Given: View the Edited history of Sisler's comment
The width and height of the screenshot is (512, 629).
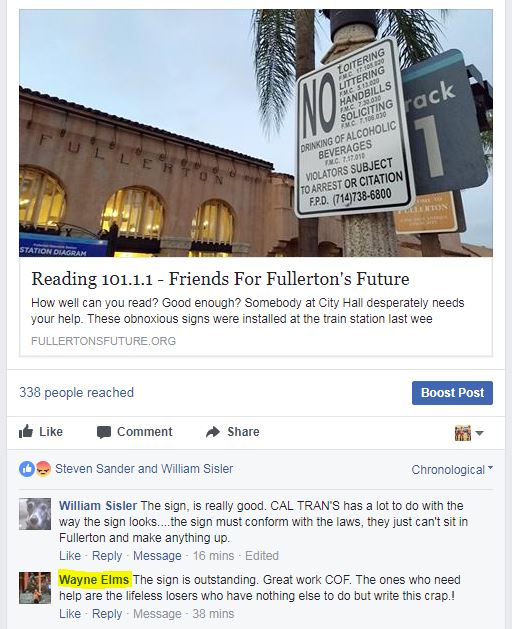Looking at the screenshot, I should [262, 556].
